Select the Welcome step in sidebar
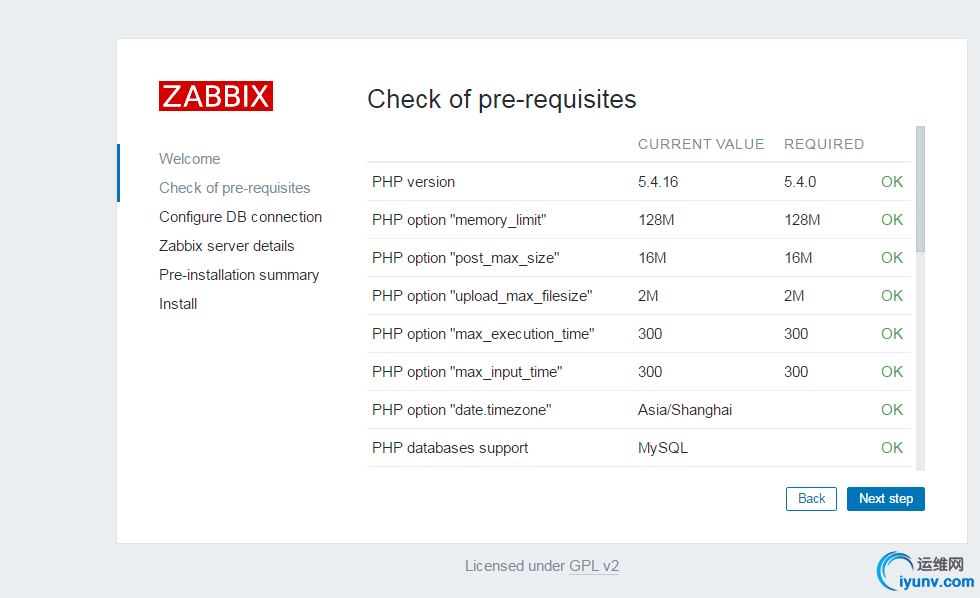The image size is (980, 598). [x=189, y=159]
